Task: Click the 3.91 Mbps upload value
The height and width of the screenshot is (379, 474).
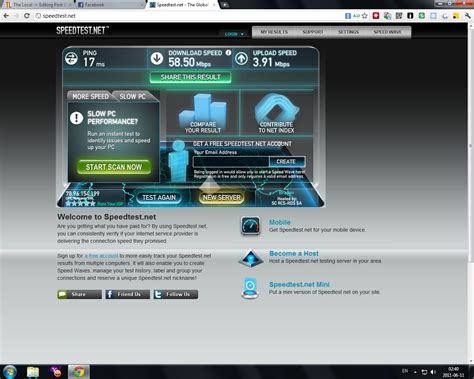Action: point(271,62)
